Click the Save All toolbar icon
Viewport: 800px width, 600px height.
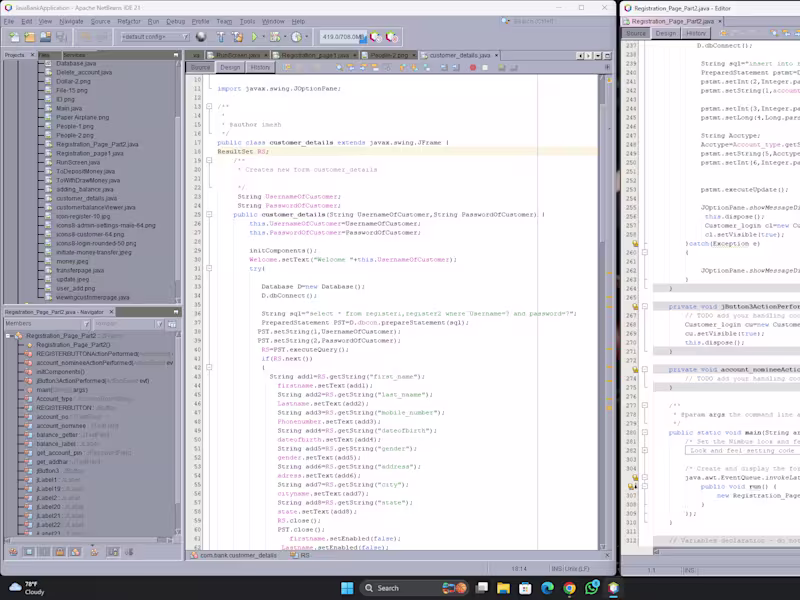(x=62, y=37)
